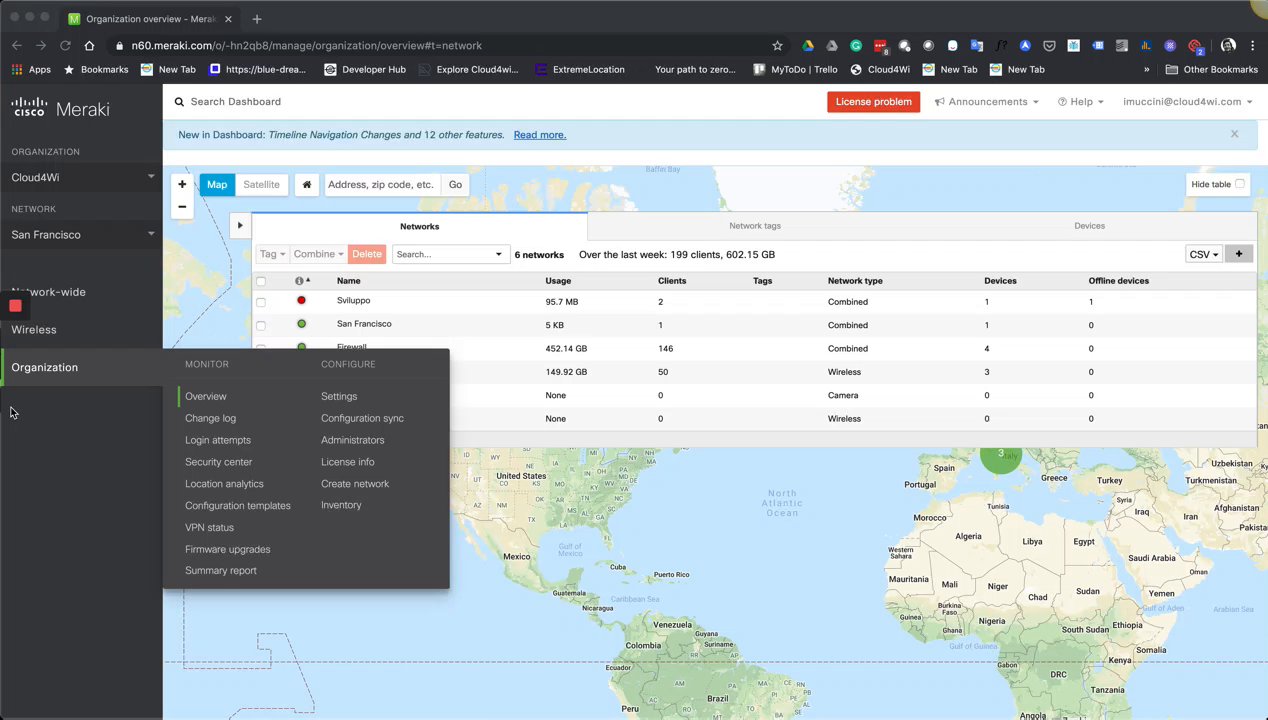
Task: Open Change log from Monitor menu
Action: click(x=210, y=418)
